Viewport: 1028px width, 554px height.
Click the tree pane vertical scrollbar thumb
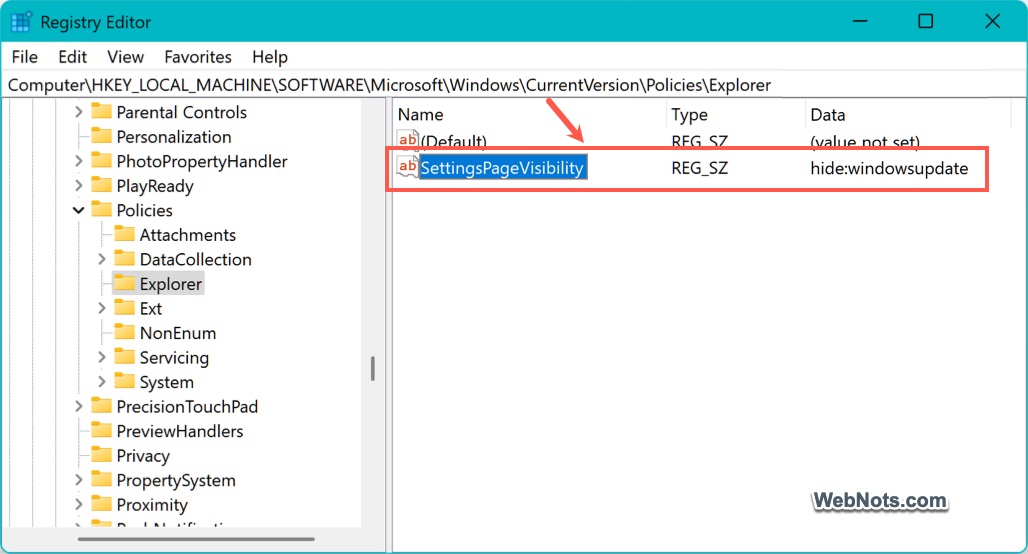point(372,368)
